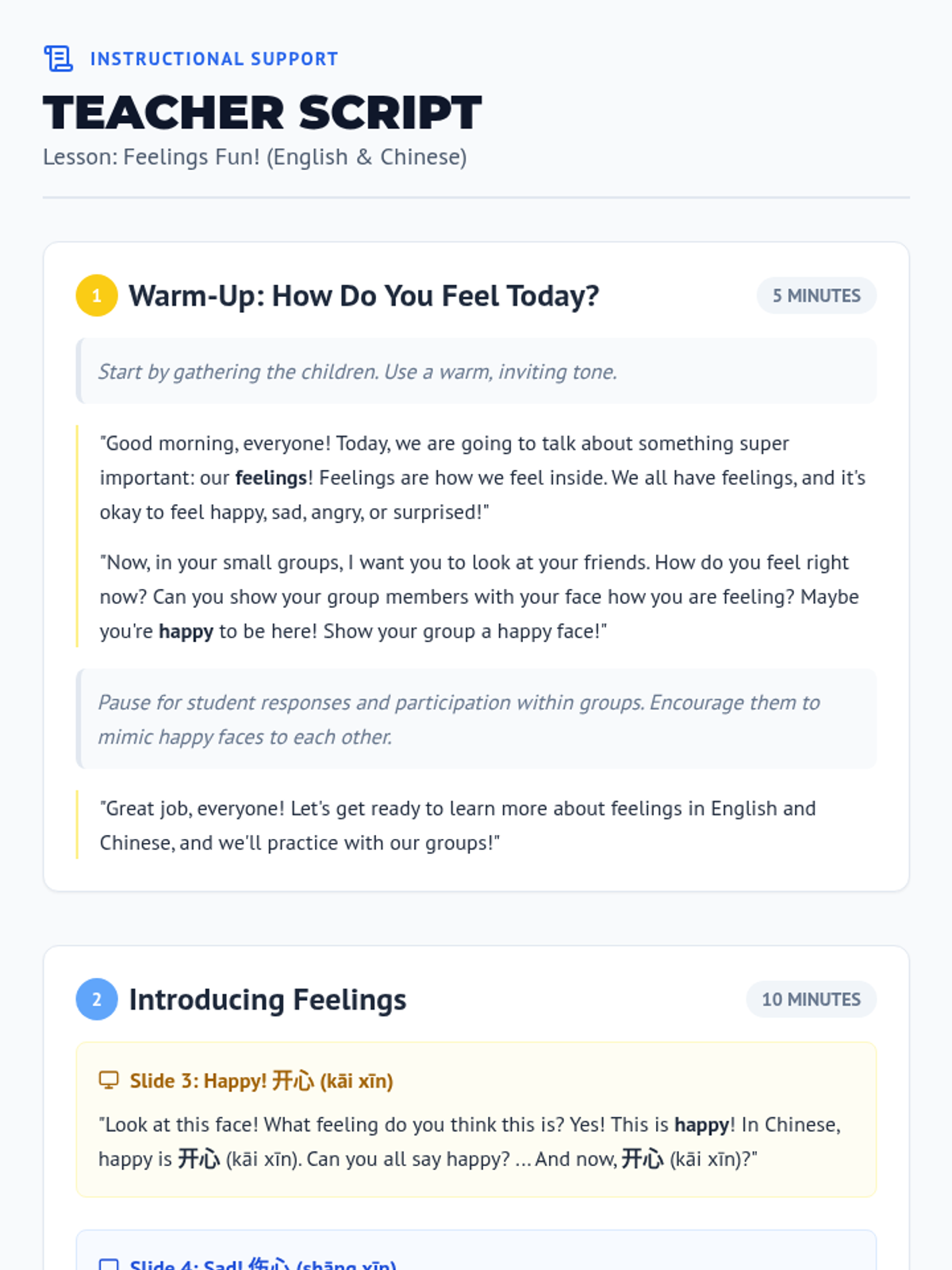Click the 'Great job, everyone!' script paragraph

click(458, 825)
